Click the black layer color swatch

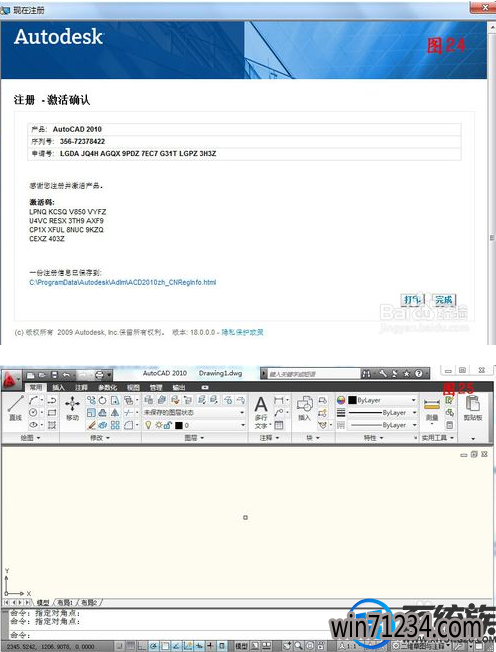point(179,425)
